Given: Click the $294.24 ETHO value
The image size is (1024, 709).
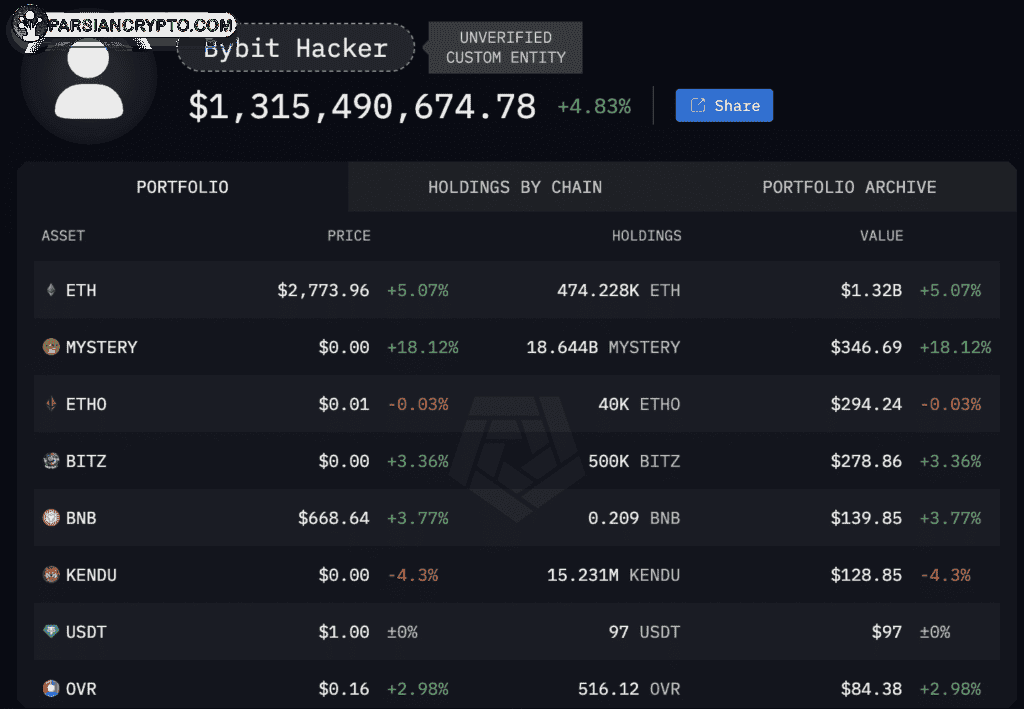Looking at the screenshot, I should tap(866, 404).
